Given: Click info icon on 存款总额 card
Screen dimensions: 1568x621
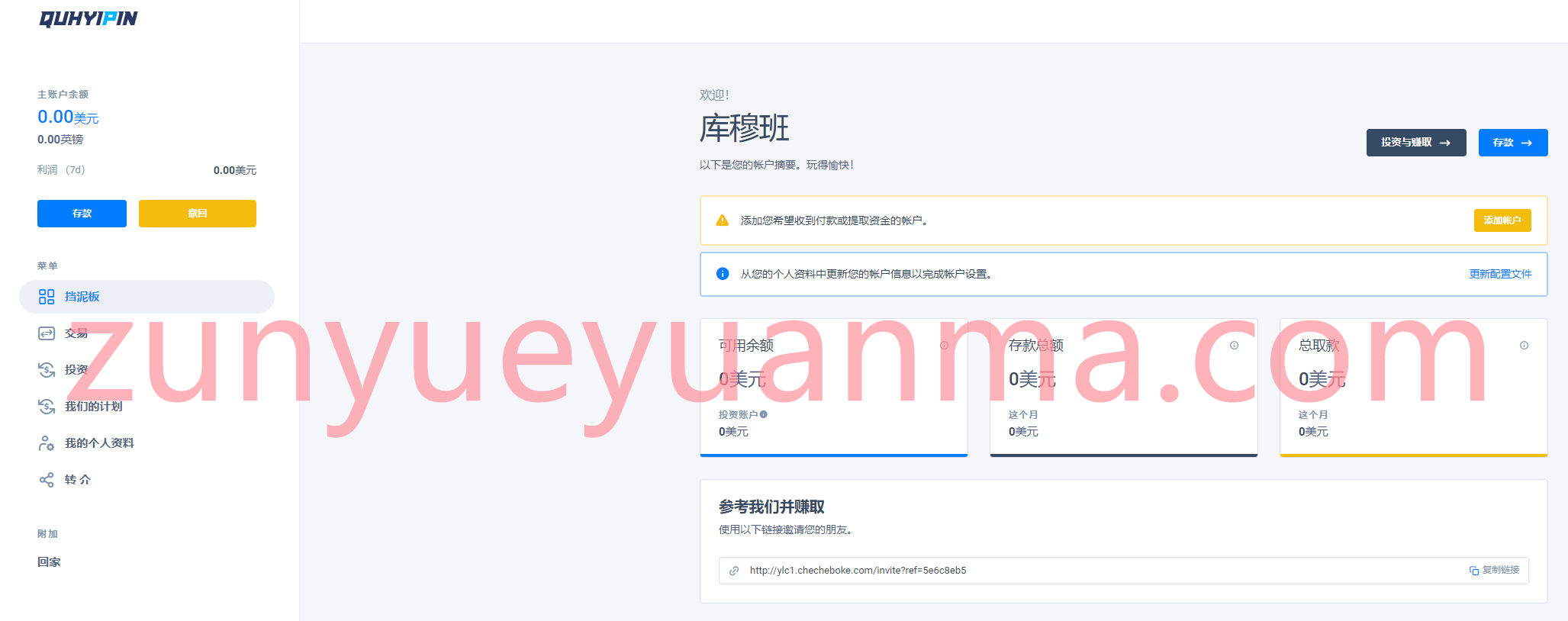Looking at the screenshot, I should 1234,346.
